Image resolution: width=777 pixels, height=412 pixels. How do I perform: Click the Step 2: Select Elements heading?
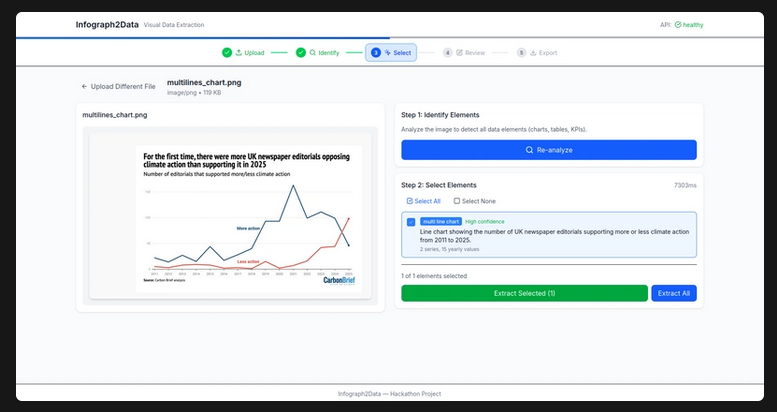[439, 185]
